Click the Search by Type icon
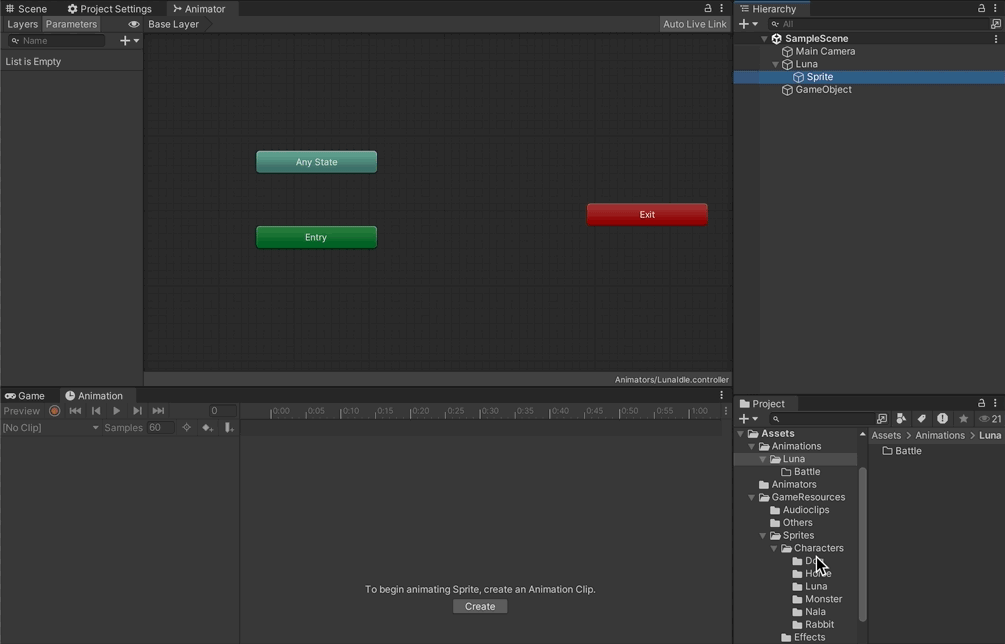The image size is (1005, 644). 901,418
